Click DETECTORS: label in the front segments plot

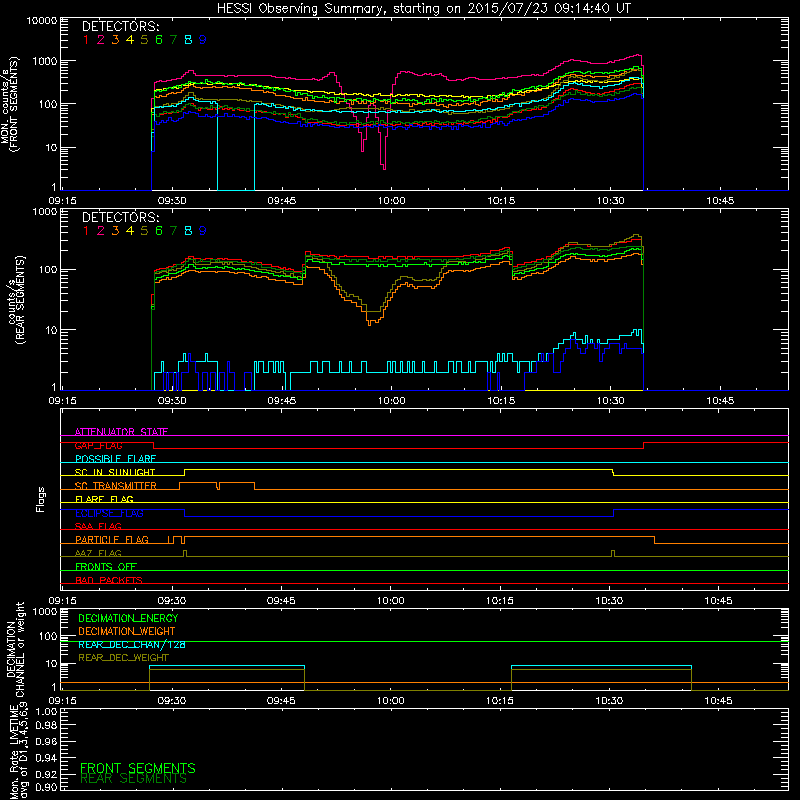[120, 27]
